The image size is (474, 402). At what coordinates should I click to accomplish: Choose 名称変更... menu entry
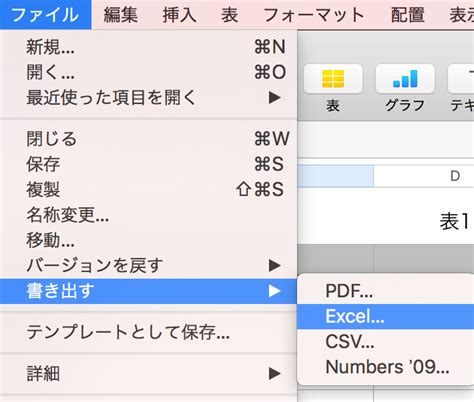pos(148,215)
